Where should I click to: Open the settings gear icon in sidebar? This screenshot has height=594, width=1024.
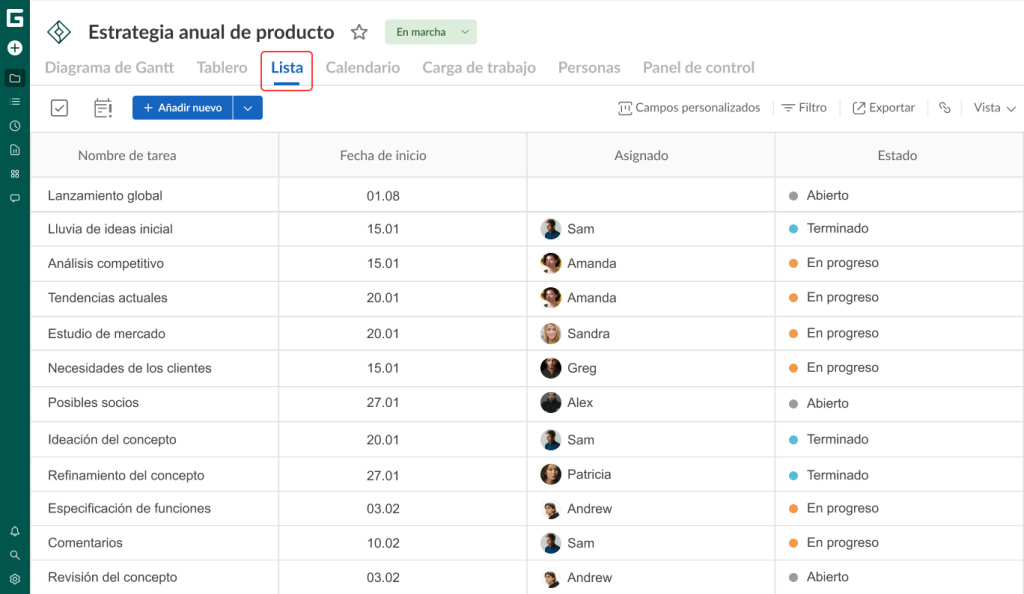[14, 579]
